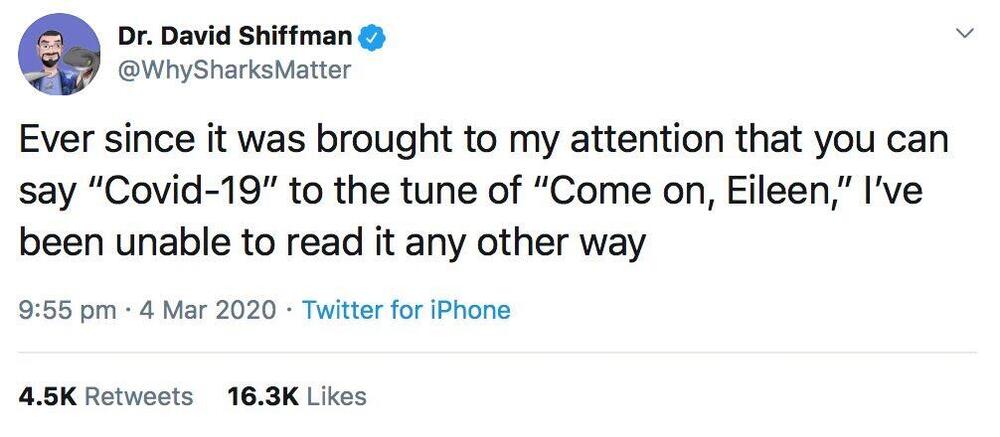Expand the tweet options chevron

[965, 34]
